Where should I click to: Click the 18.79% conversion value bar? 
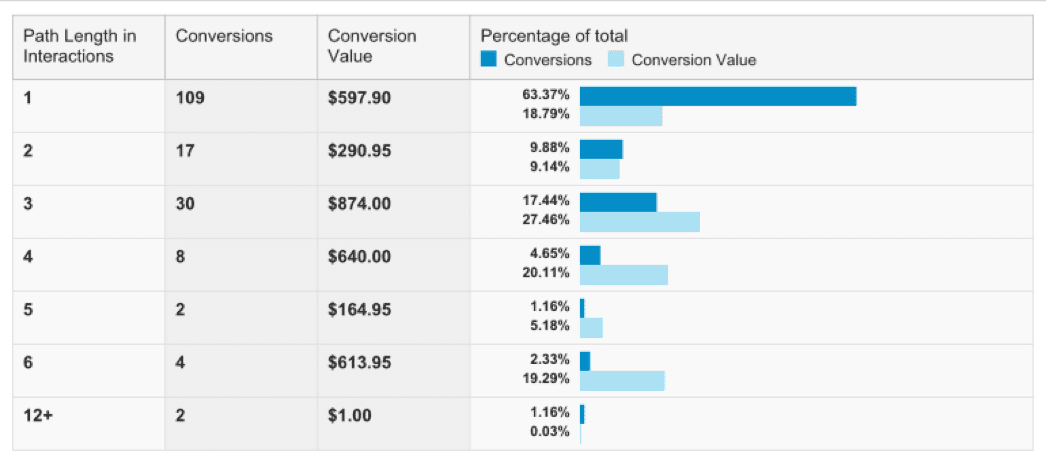pyautogui.click(x=621, y=116)
